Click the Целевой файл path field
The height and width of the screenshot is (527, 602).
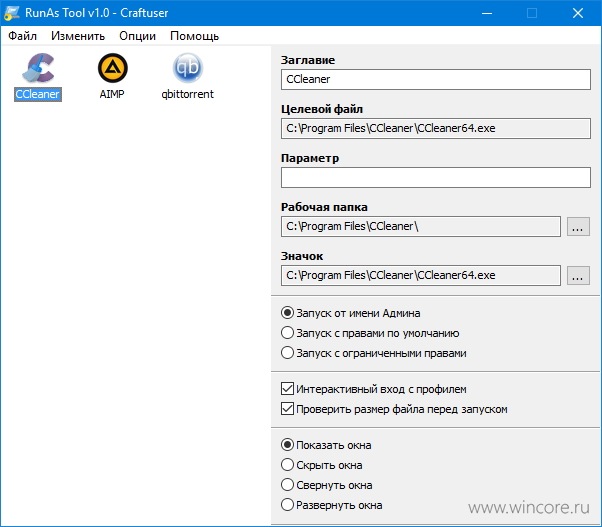(x=436, y=128)
